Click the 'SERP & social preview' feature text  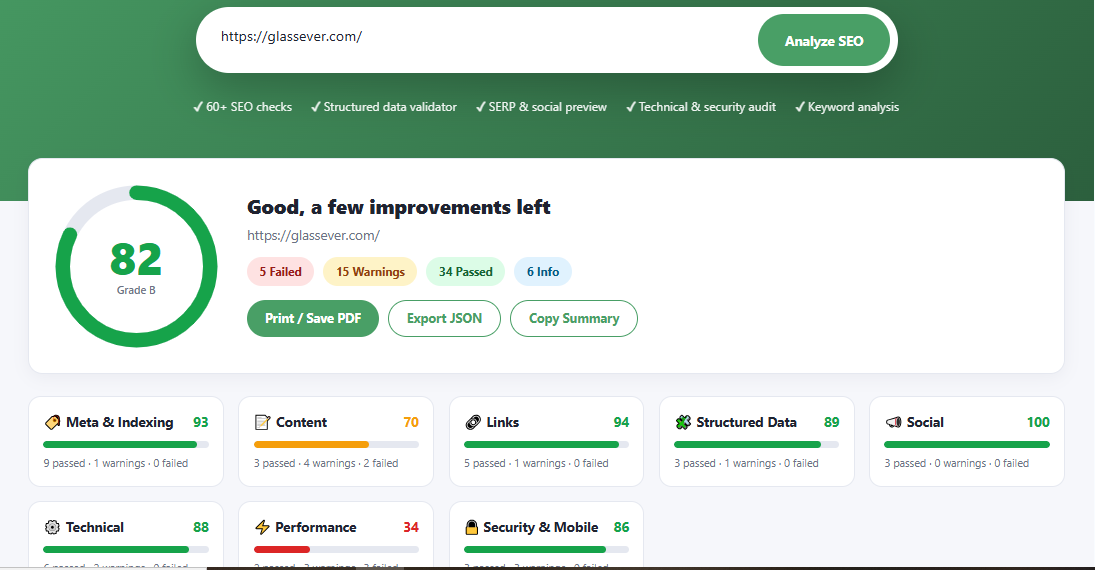click(541, 107)
